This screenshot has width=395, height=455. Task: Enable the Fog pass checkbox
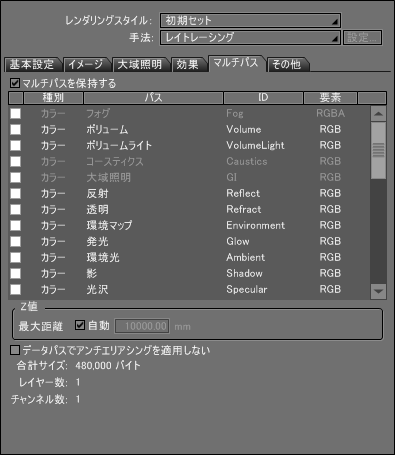coord(15,113)
